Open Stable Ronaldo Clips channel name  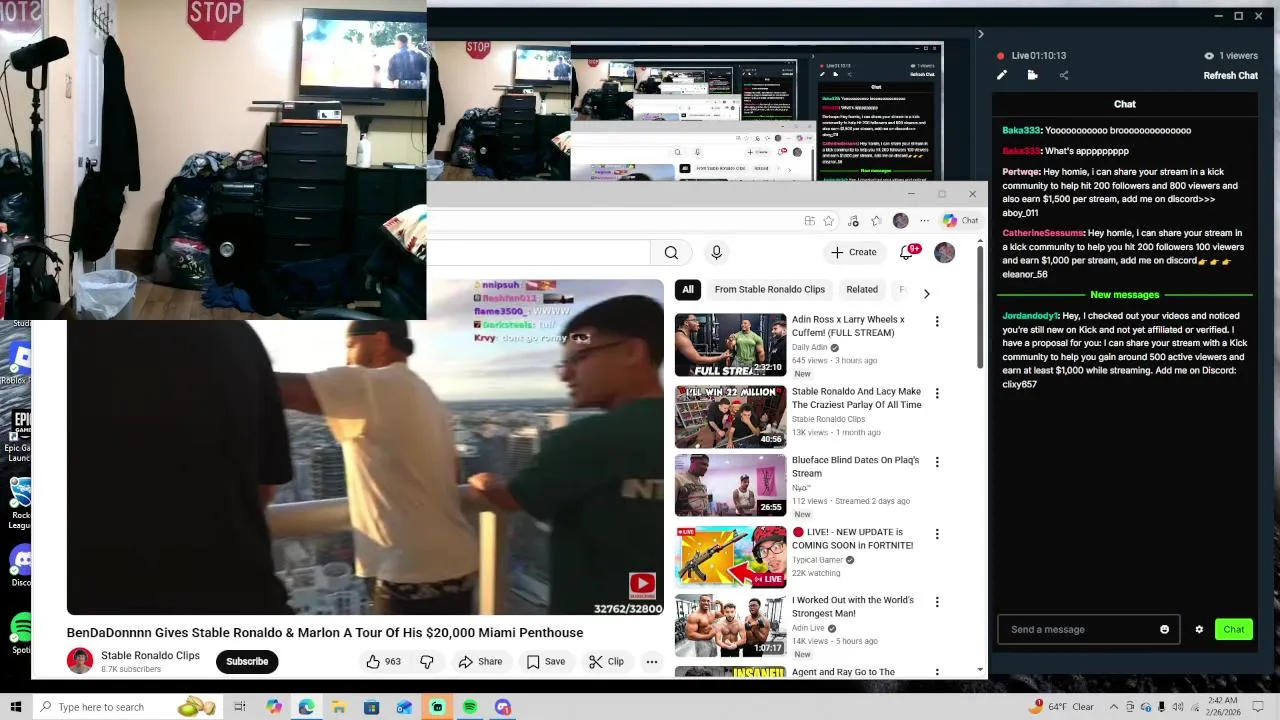click(150, 656)
